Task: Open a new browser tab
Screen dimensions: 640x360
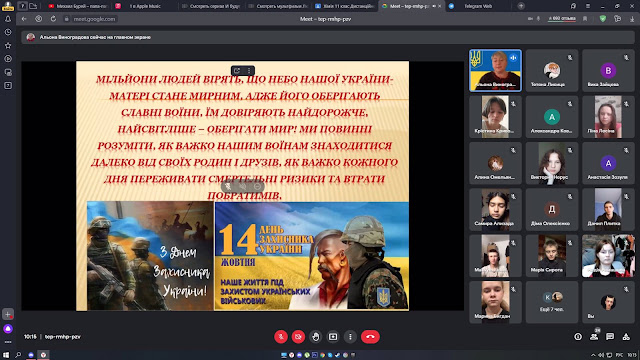Action: [521, 6]
